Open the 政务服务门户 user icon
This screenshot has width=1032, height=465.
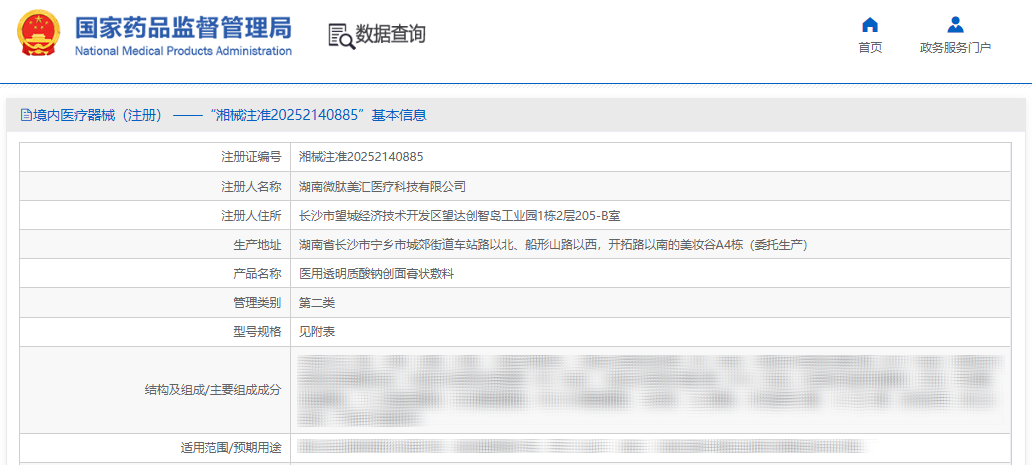[955, 25]
